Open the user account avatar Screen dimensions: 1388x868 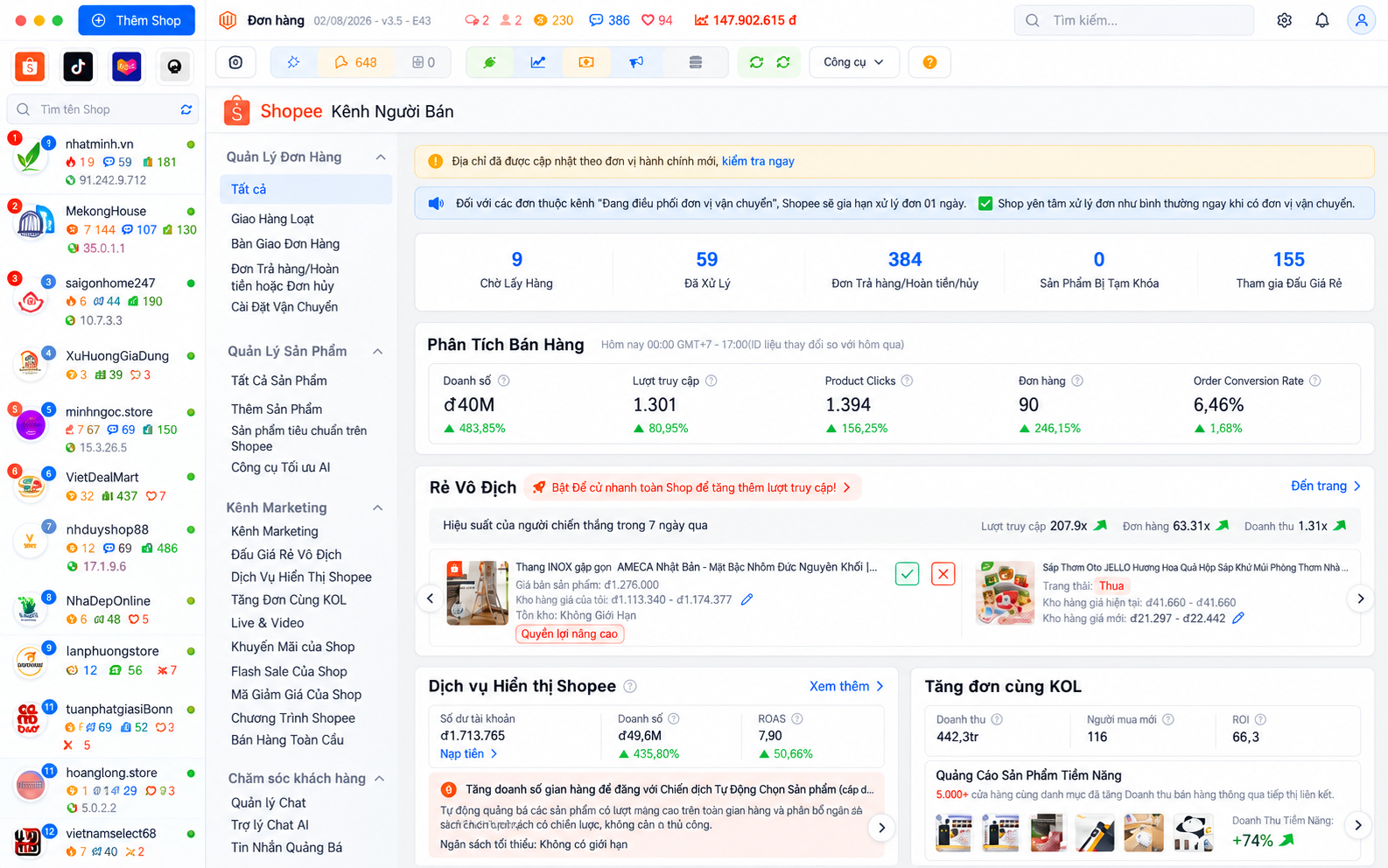point(1361,20)
